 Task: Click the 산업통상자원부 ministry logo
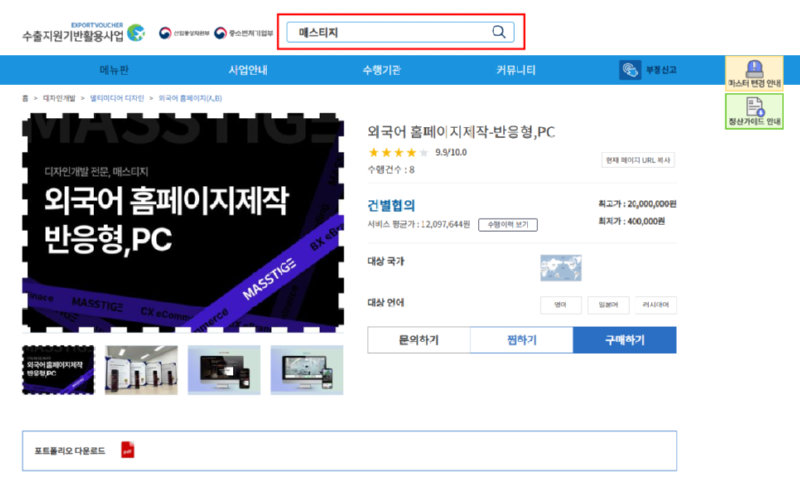pos(184,33)
